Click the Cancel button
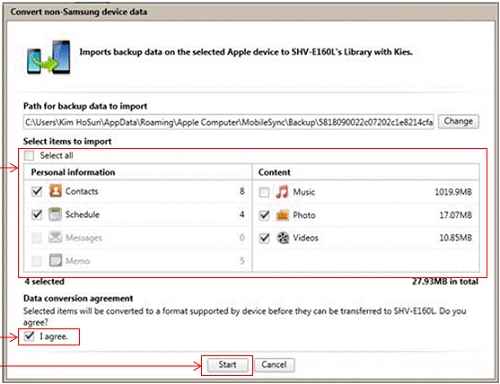Screen dimensions: 500x384 [274, 365]
